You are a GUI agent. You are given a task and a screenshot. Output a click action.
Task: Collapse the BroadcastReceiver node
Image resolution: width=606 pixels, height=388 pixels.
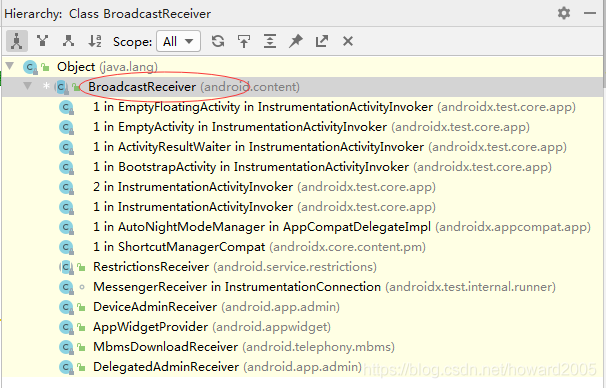point(27,86)
